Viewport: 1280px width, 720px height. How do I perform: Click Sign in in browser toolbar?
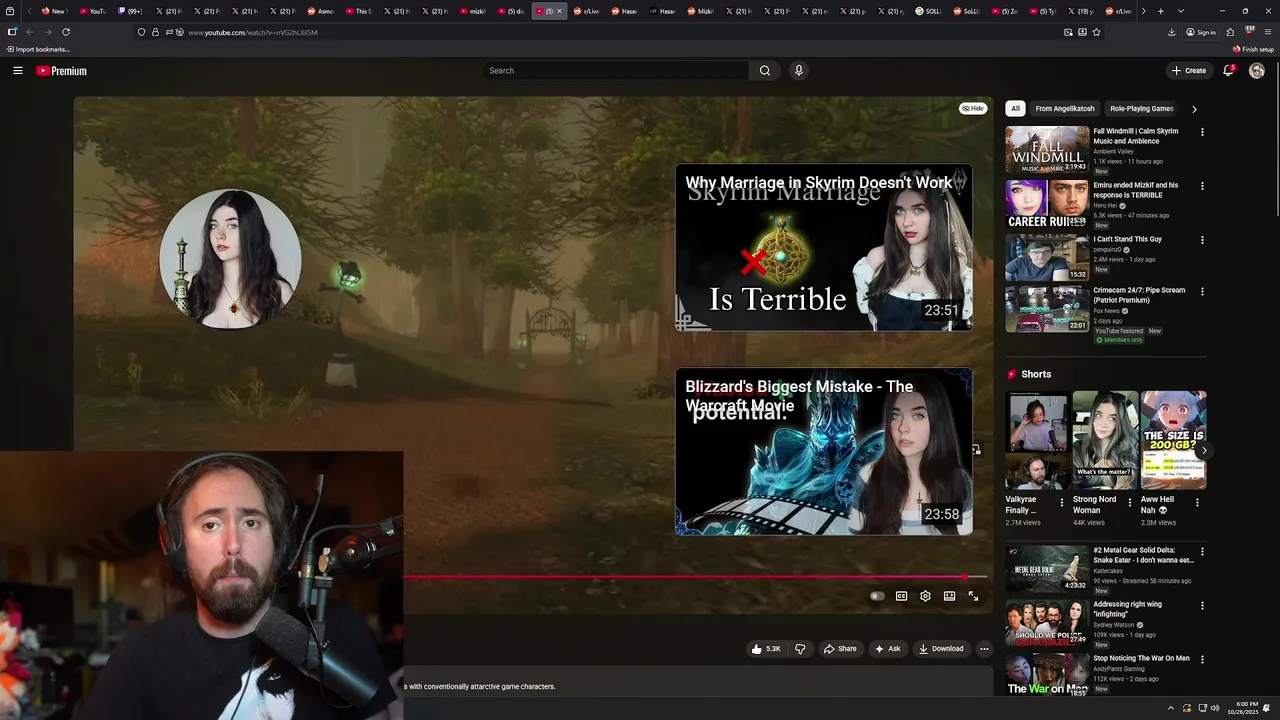coord(1201,32)
